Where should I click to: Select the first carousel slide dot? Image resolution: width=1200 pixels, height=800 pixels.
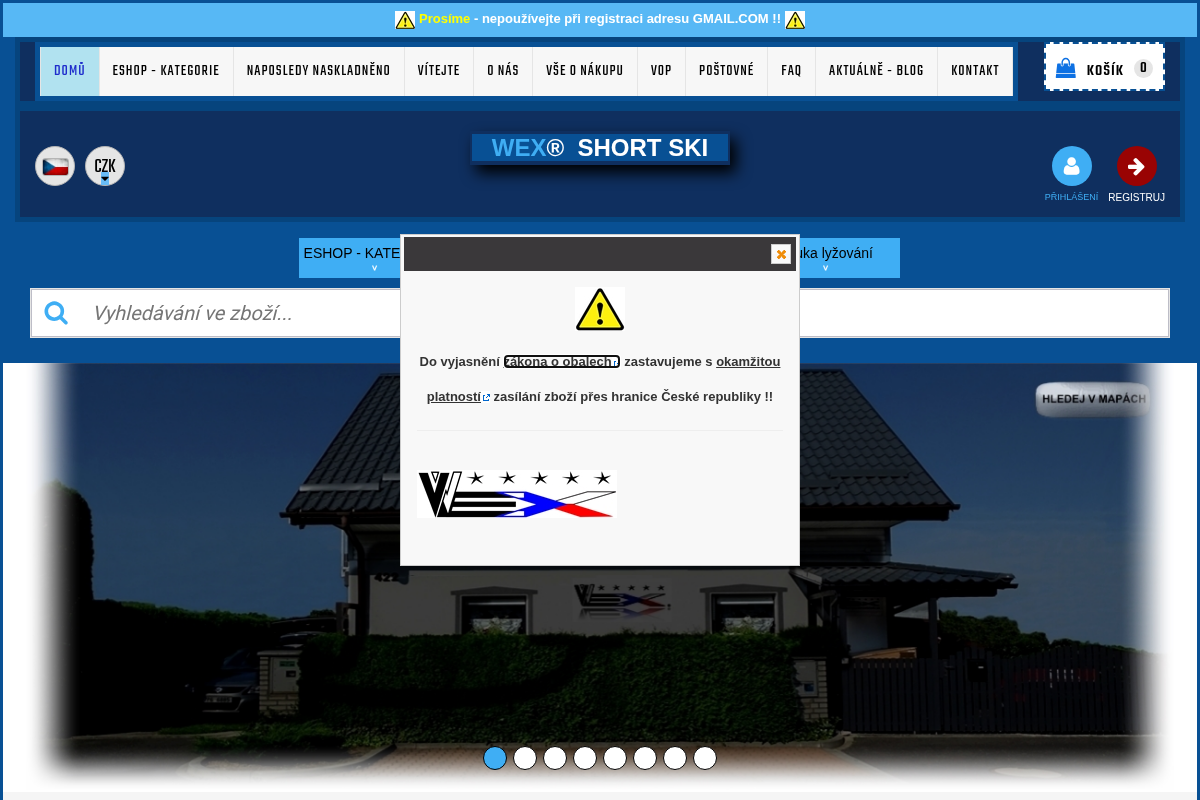tap(495, 758)
